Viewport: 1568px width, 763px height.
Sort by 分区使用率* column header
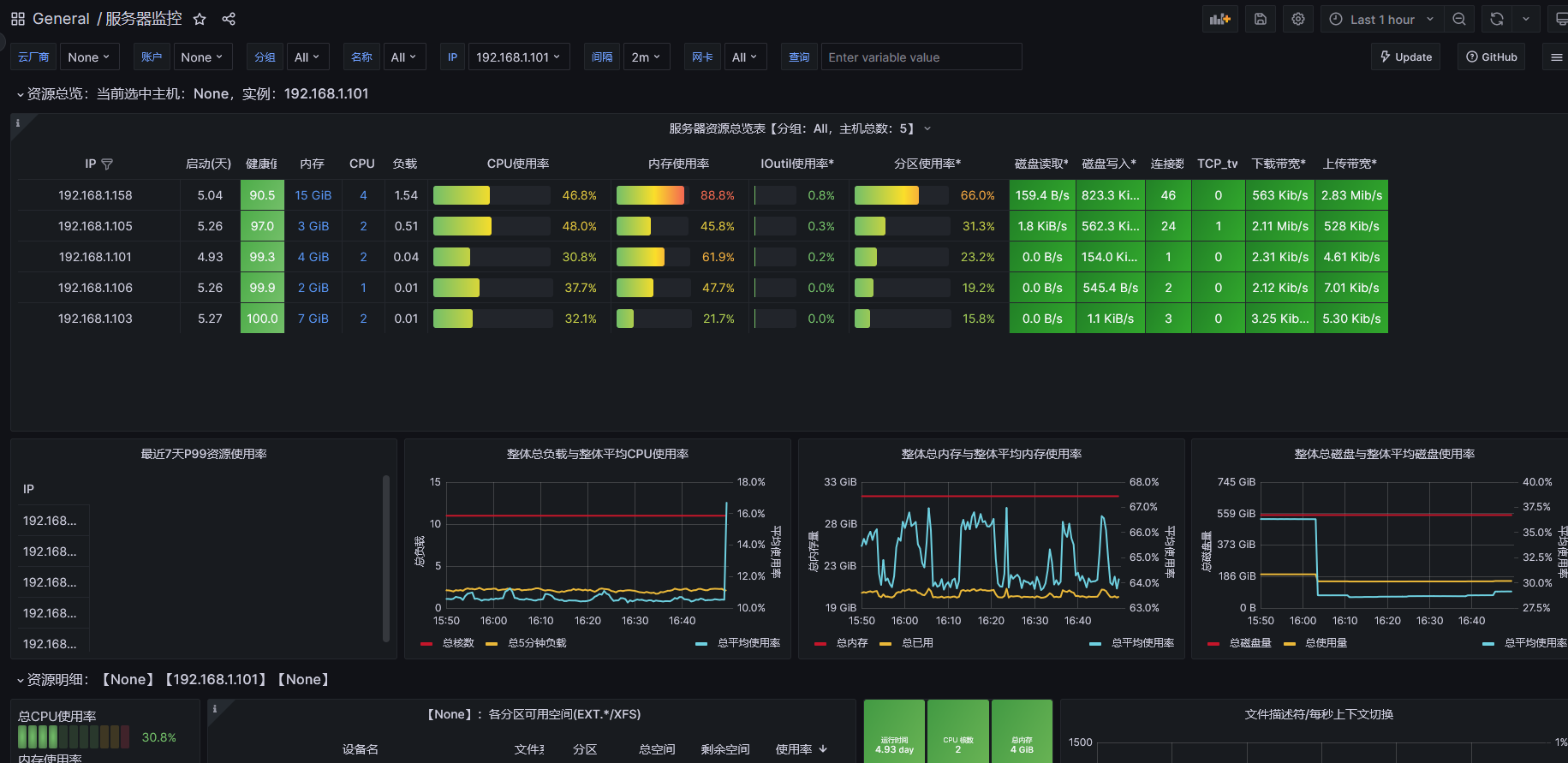pos(927,164)
